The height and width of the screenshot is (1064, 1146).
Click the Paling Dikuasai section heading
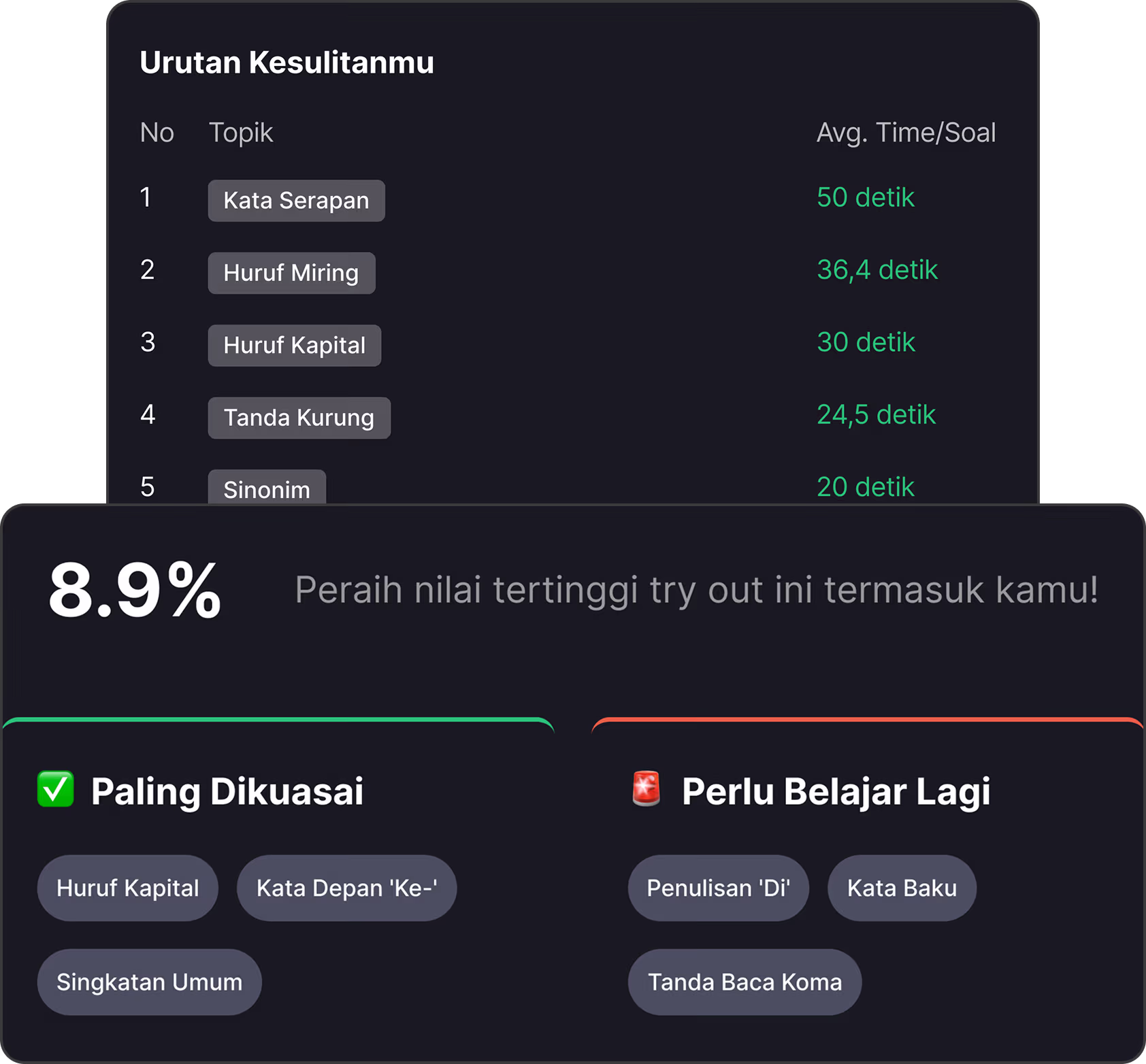coord(227,791)
